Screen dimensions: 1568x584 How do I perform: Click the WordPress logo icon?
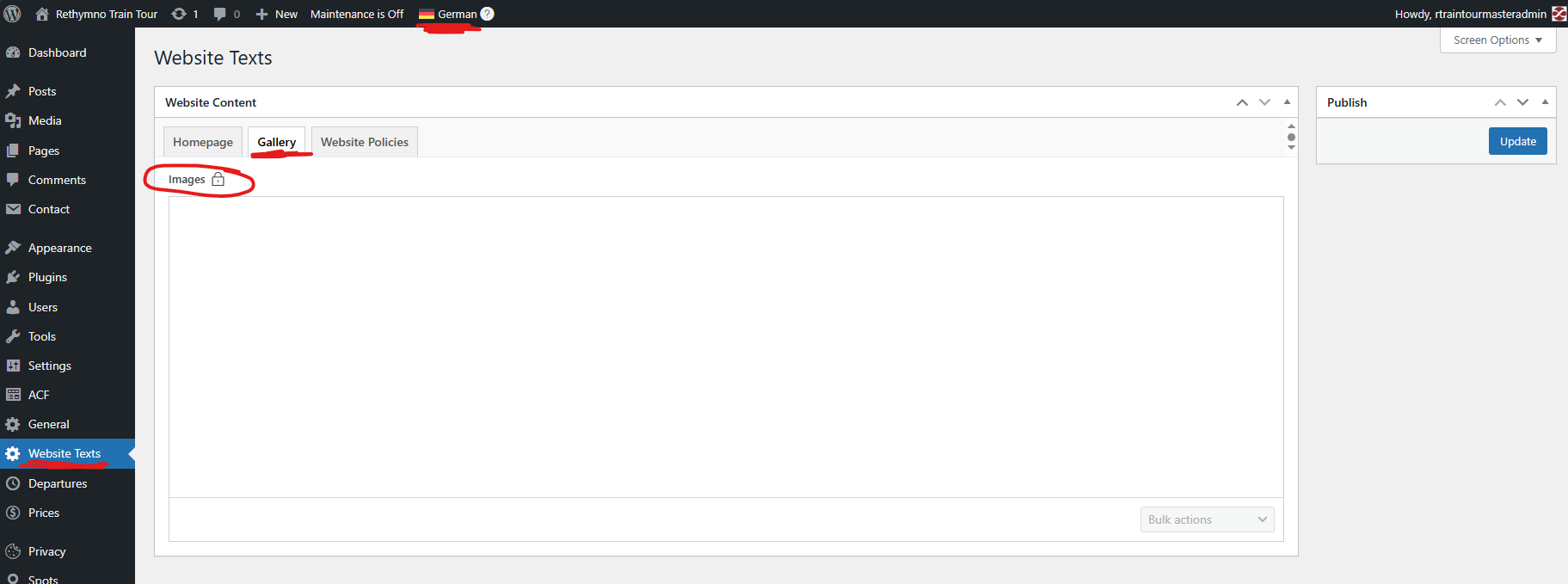tap(12, 14)
